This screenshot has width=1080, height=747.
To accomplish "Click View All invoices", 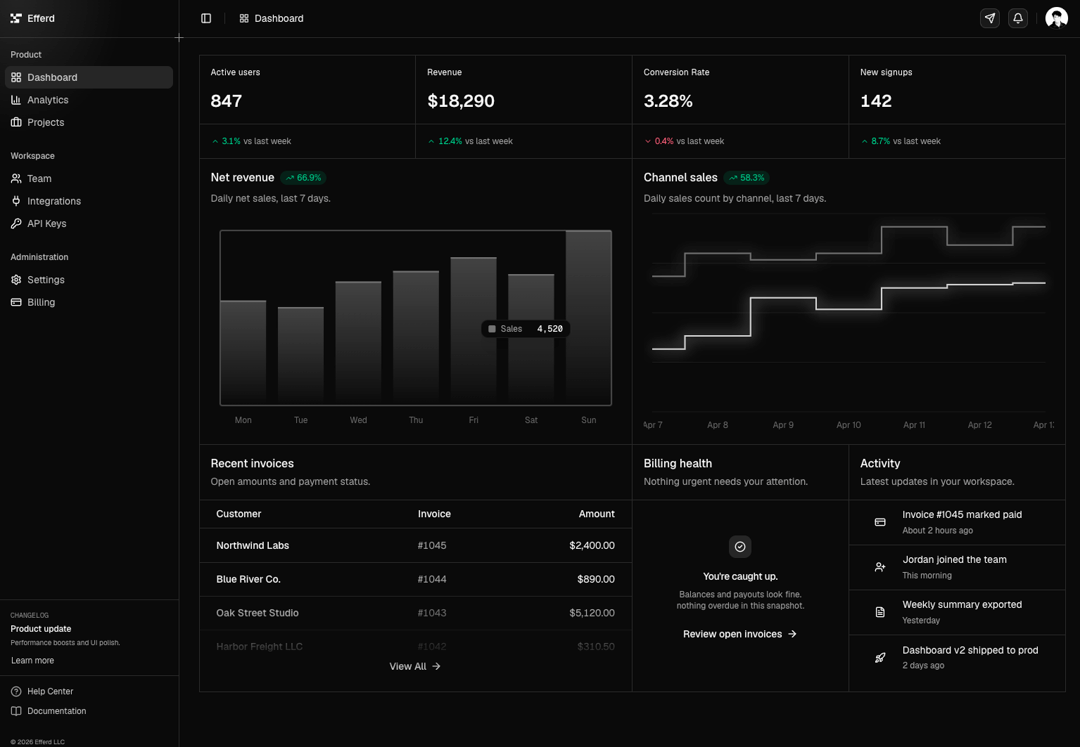I will click(x=415, y=666).
